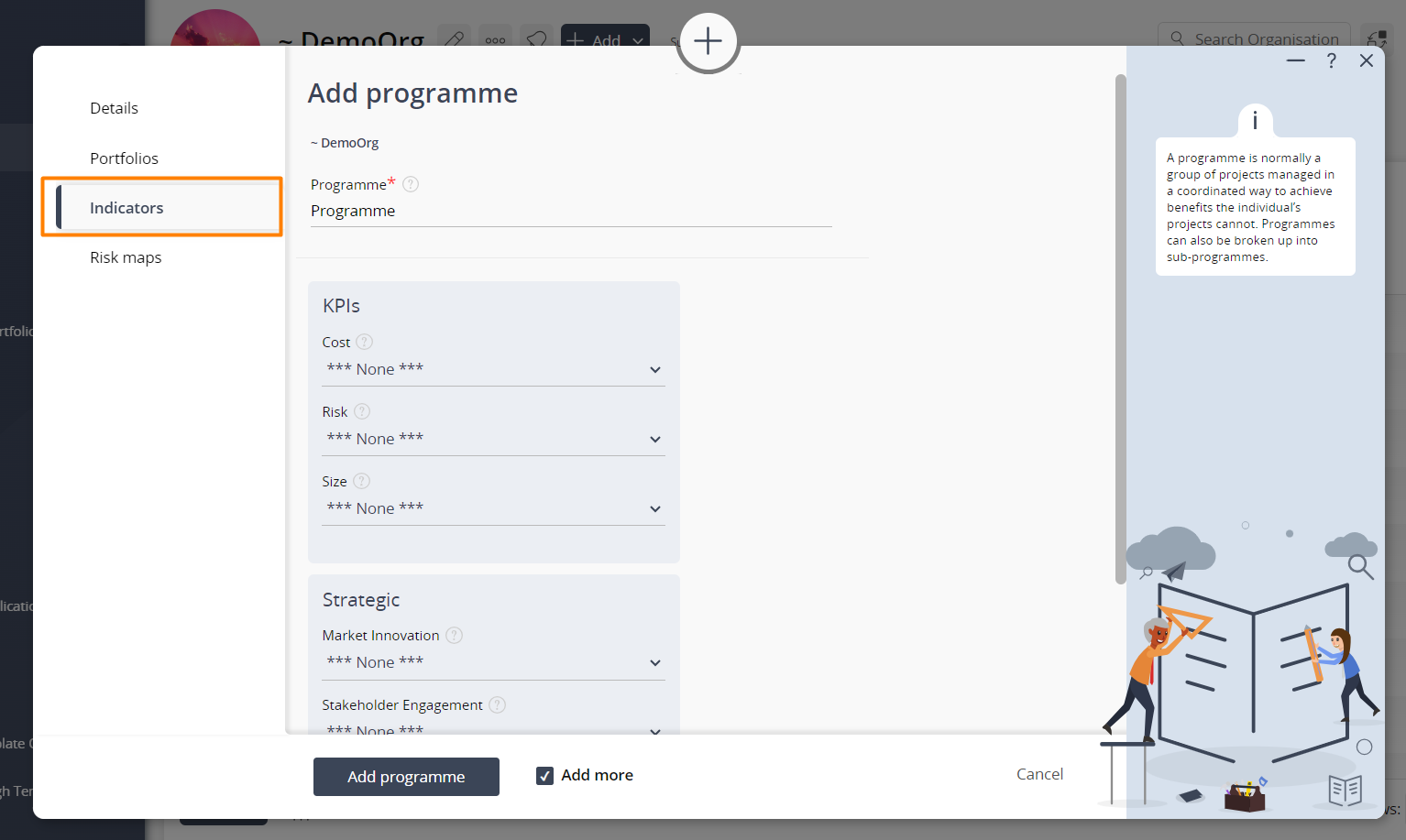This screenshot has width=1406, height=840.
Task: Click the open book icon in the illustration
Action: (x=1345, y=789)
